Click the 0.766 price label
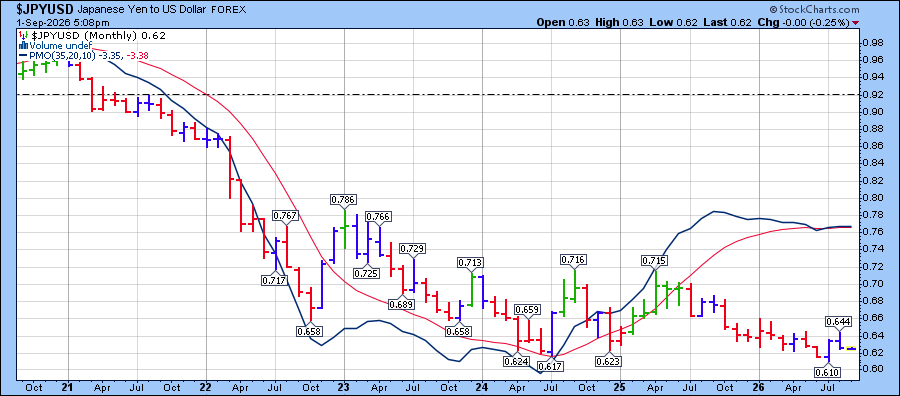900x396 pixels. point(379,216)
